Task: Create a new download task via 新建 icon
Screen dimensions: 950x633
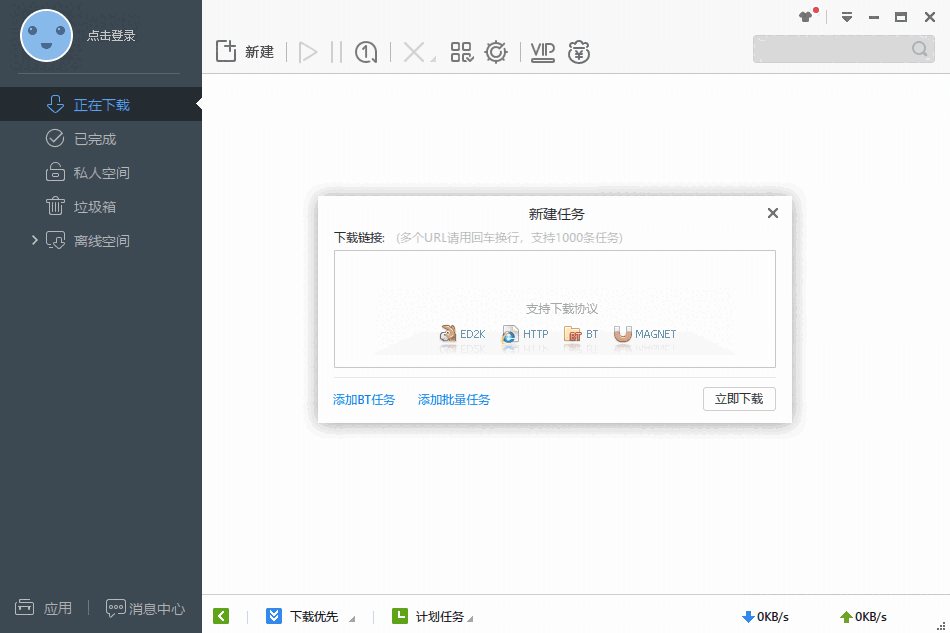Action: point(243,51)
